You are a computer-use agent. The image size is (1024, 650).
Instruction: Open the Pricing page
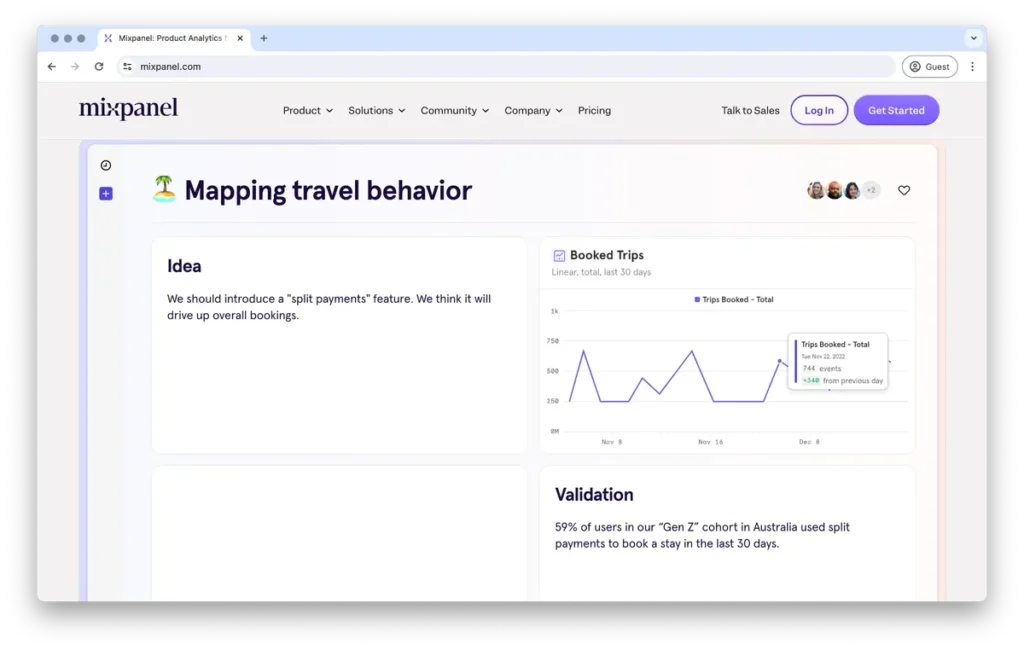(594, 110)
